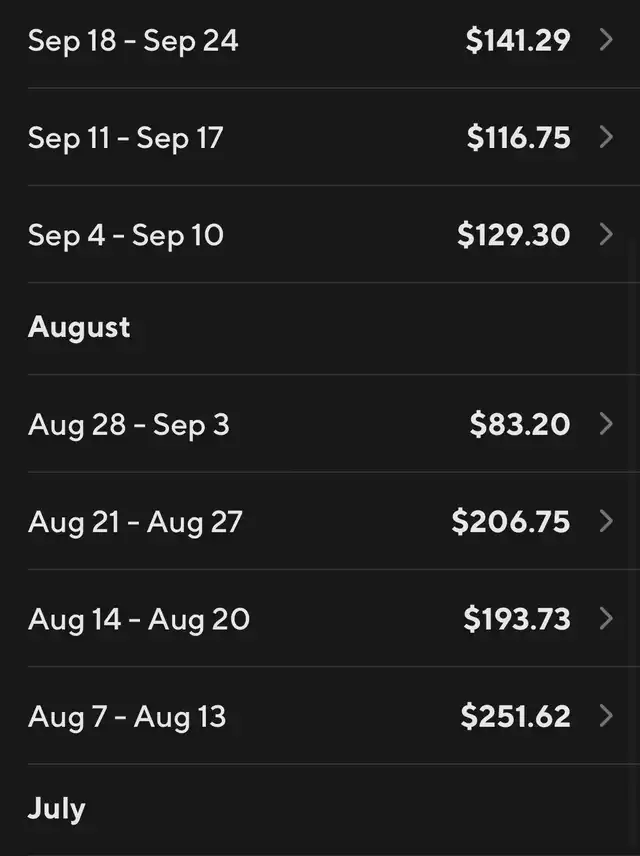
Task: Tap chevron next to $129.30
Action: [606, 235]
